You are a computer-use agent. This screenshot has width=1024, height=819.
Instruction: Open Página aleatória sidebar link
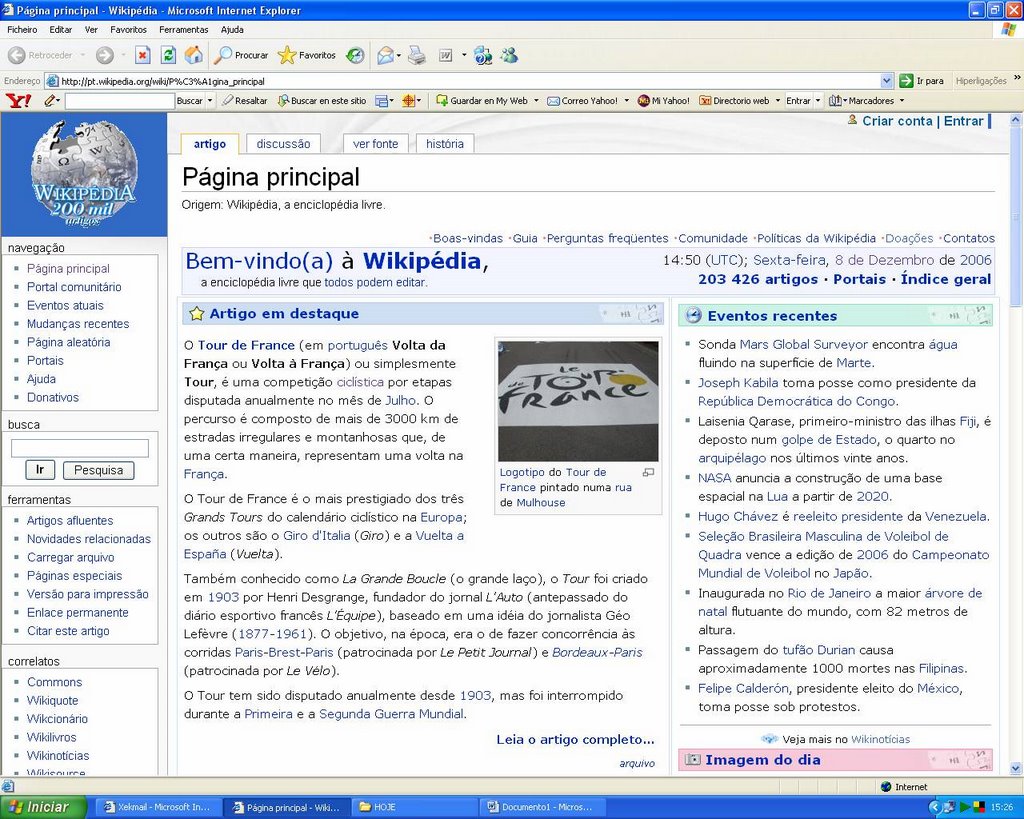69,342
